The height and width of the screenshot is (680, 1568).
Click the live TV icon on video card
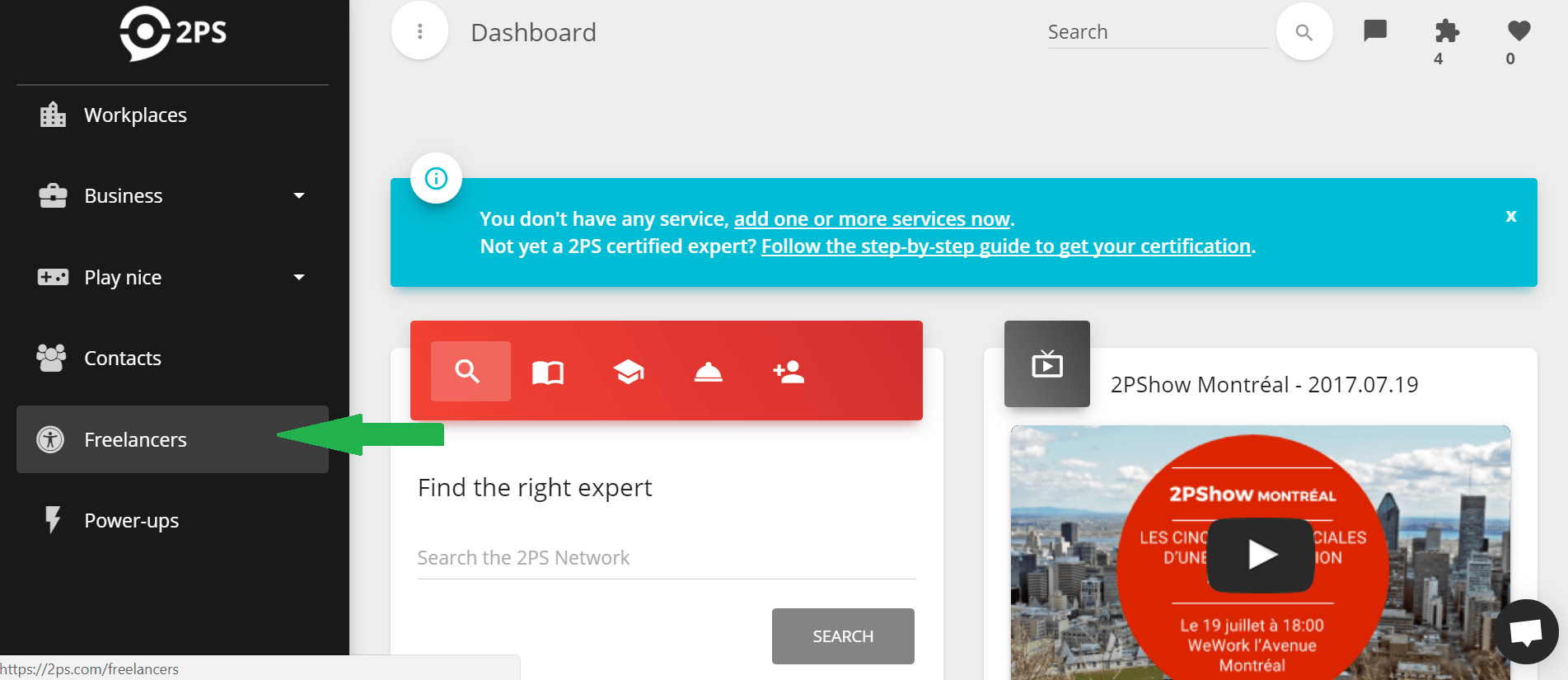coord(1047,363)
